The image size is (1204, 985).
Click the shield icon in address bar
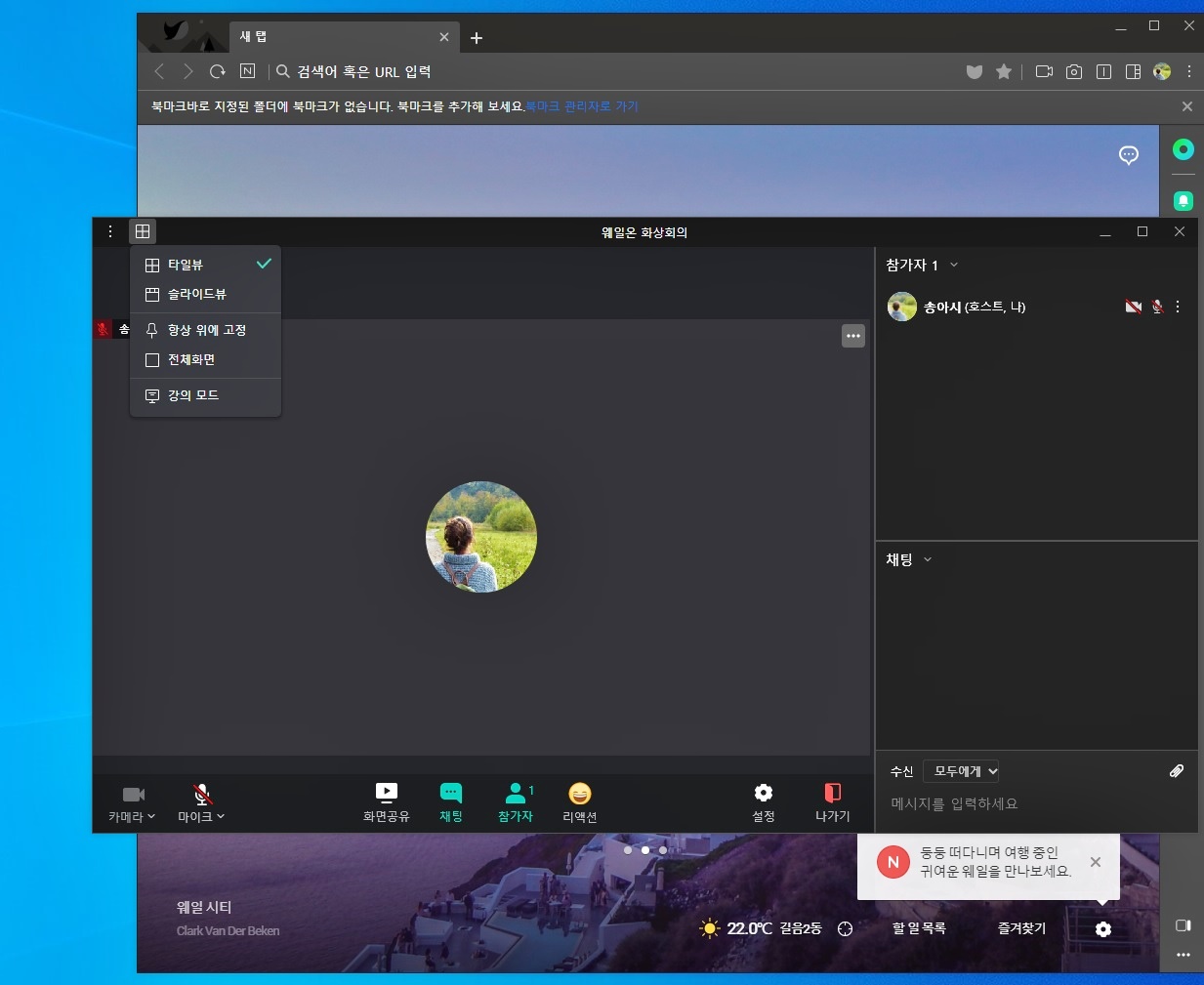975,71
